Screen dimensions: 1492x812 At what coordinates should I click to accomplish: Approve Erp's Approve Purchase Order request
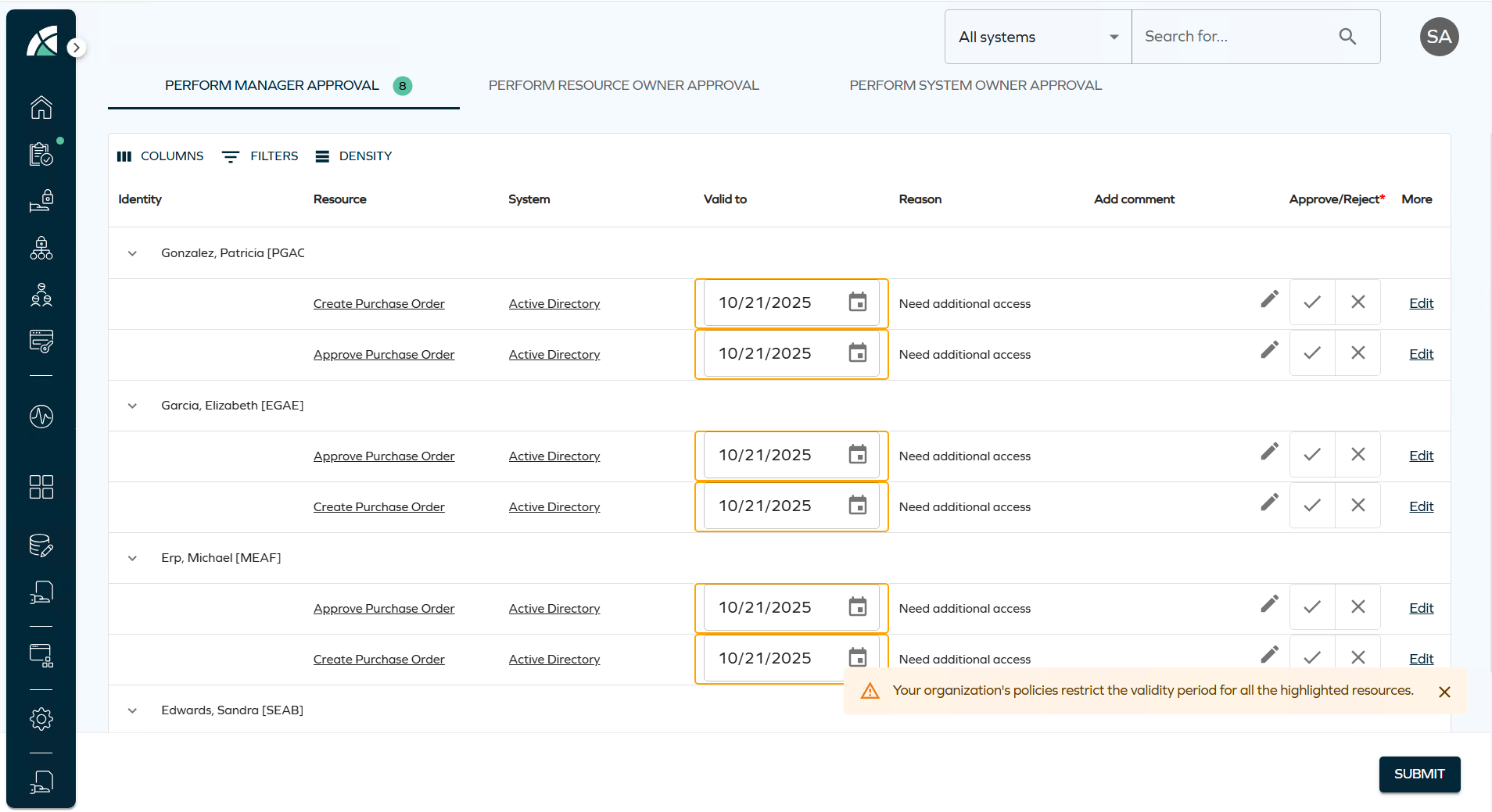1312,607
